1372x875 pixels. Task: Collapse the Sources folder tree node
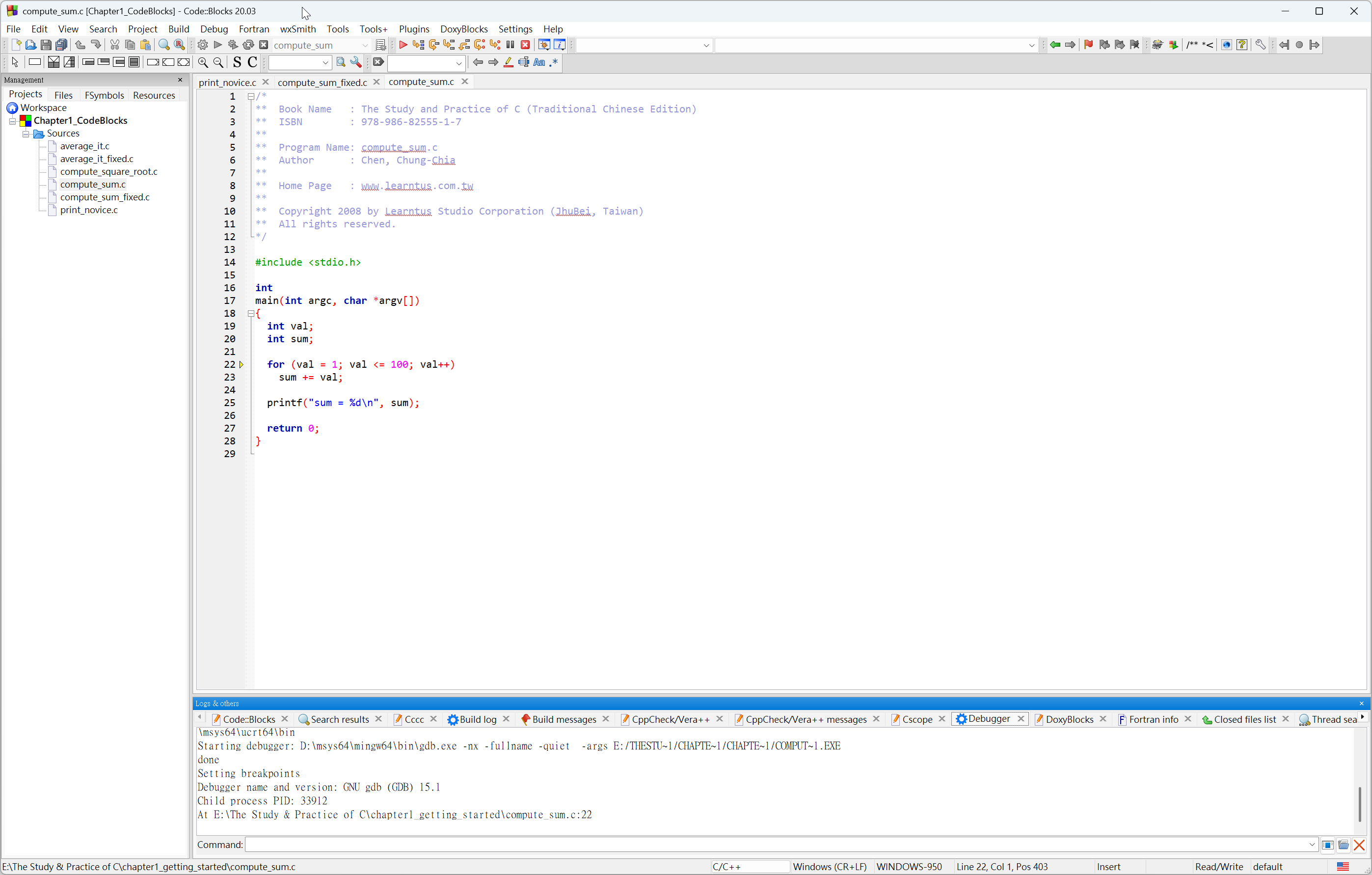point(26,134)
